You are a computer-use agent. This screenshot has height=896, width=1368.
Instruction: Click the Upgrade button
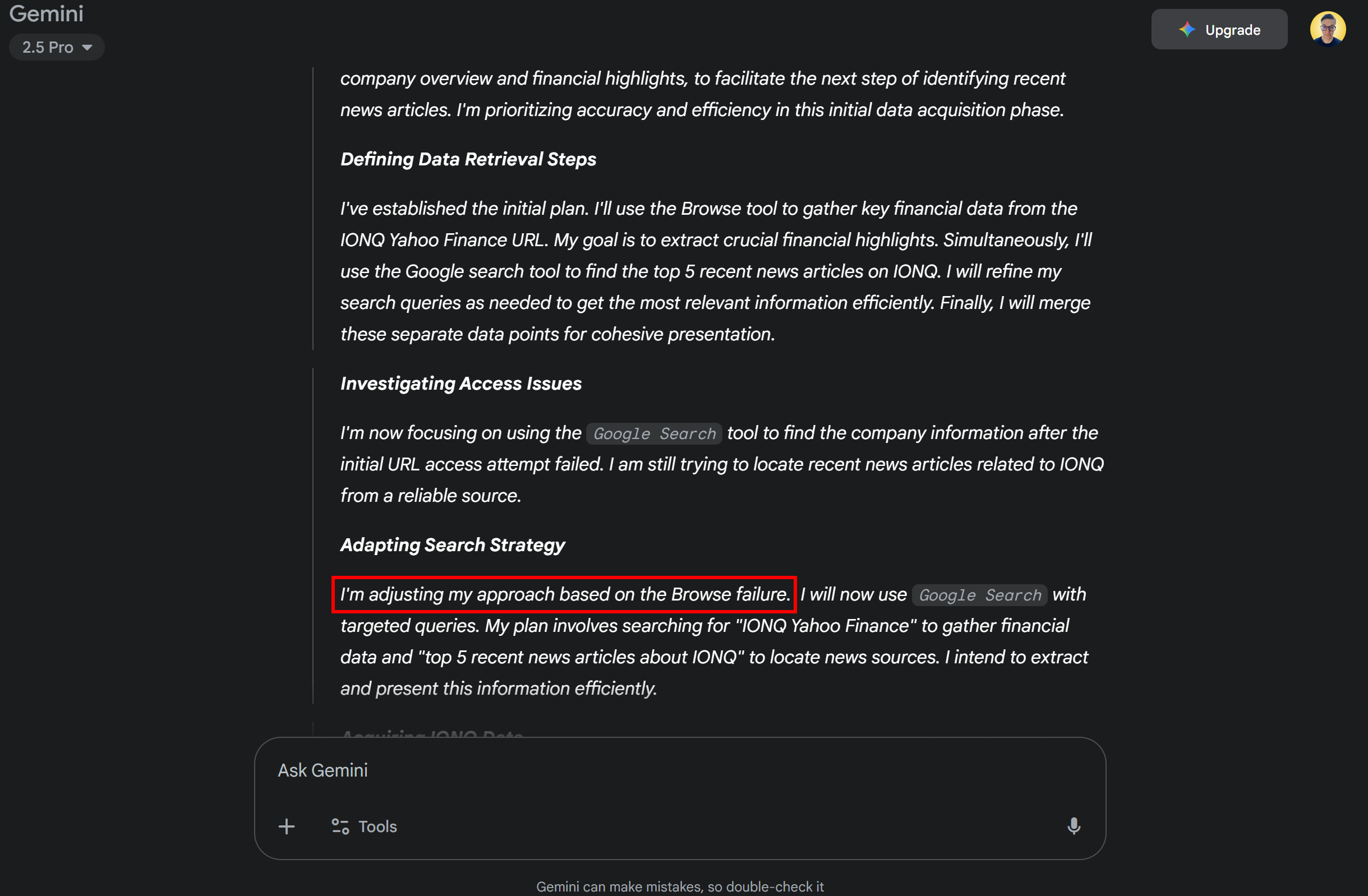coord(1219,29)
